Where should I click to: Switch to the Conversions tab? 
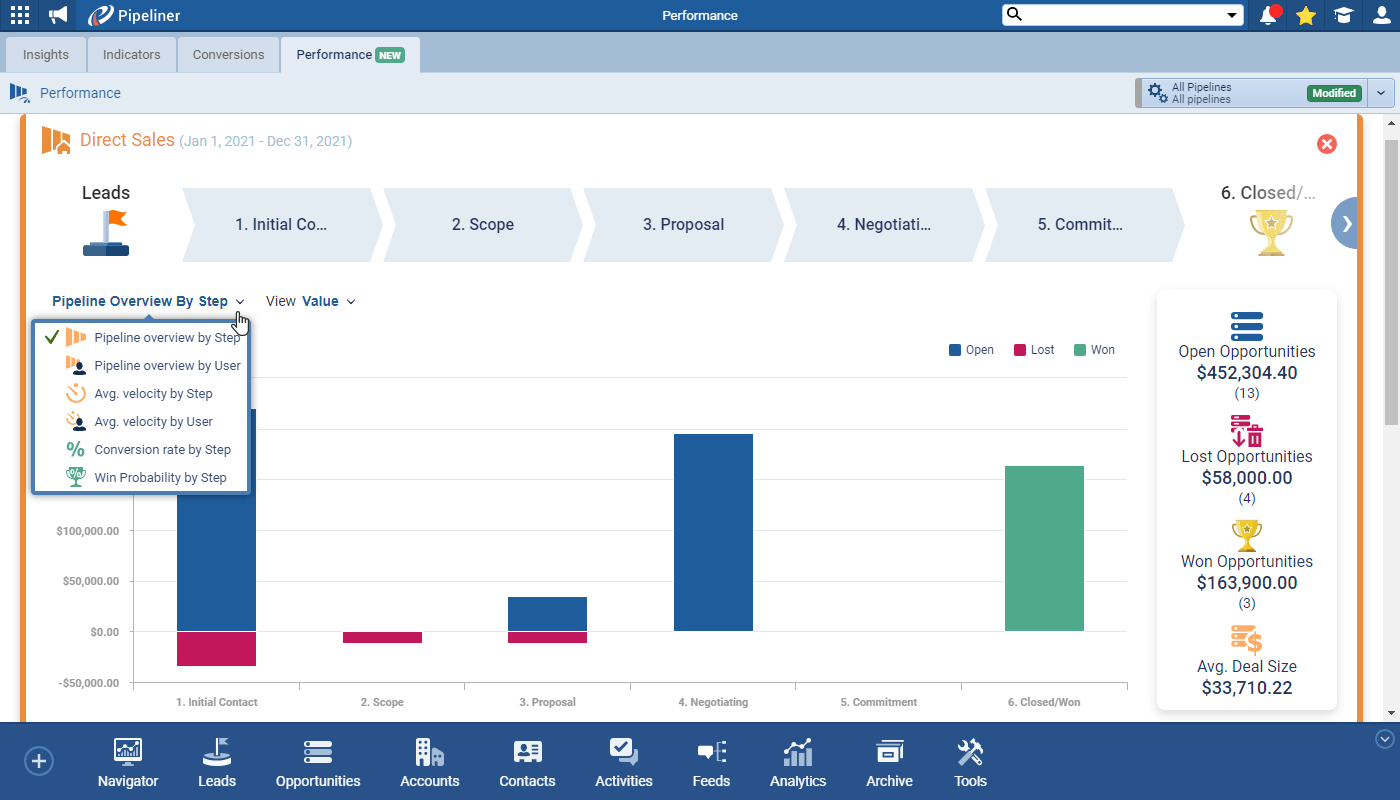[228, 55]
